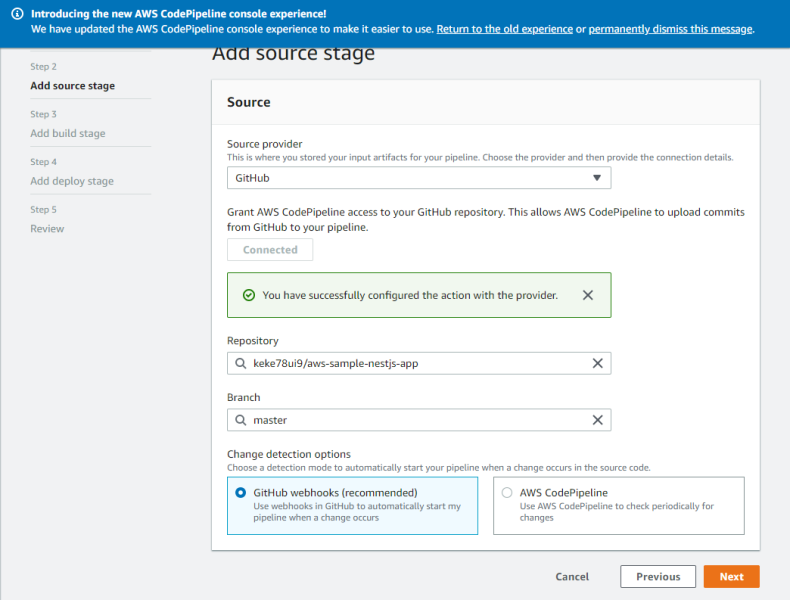Click the Cancel button
The image size is (790, 600).
coord(572,576)
